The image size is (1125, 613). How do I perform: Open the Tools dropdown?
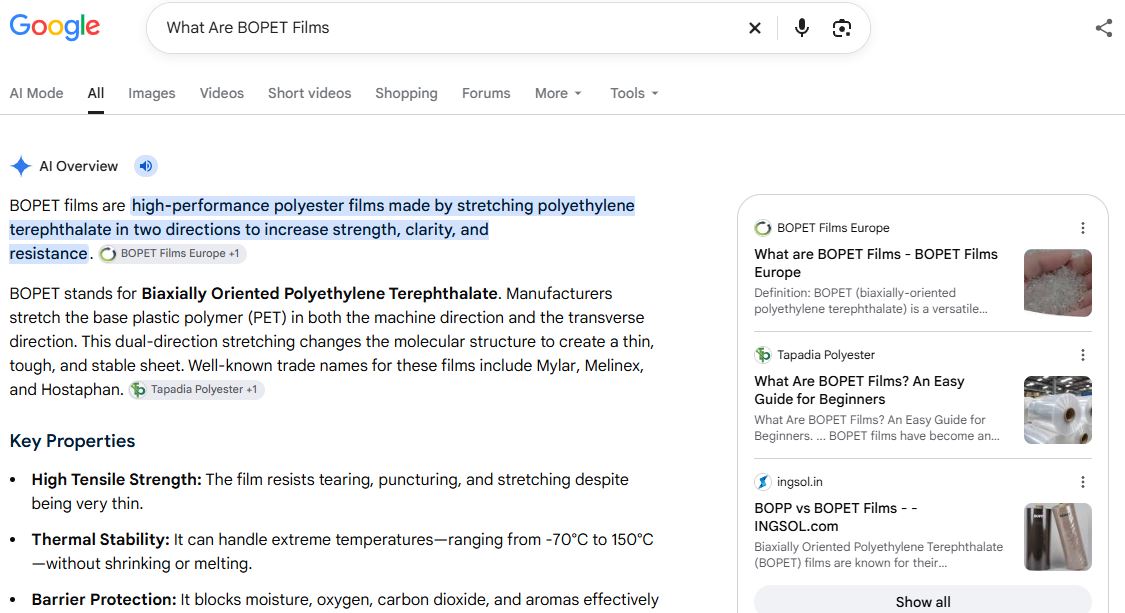click(x=634, y=93)
